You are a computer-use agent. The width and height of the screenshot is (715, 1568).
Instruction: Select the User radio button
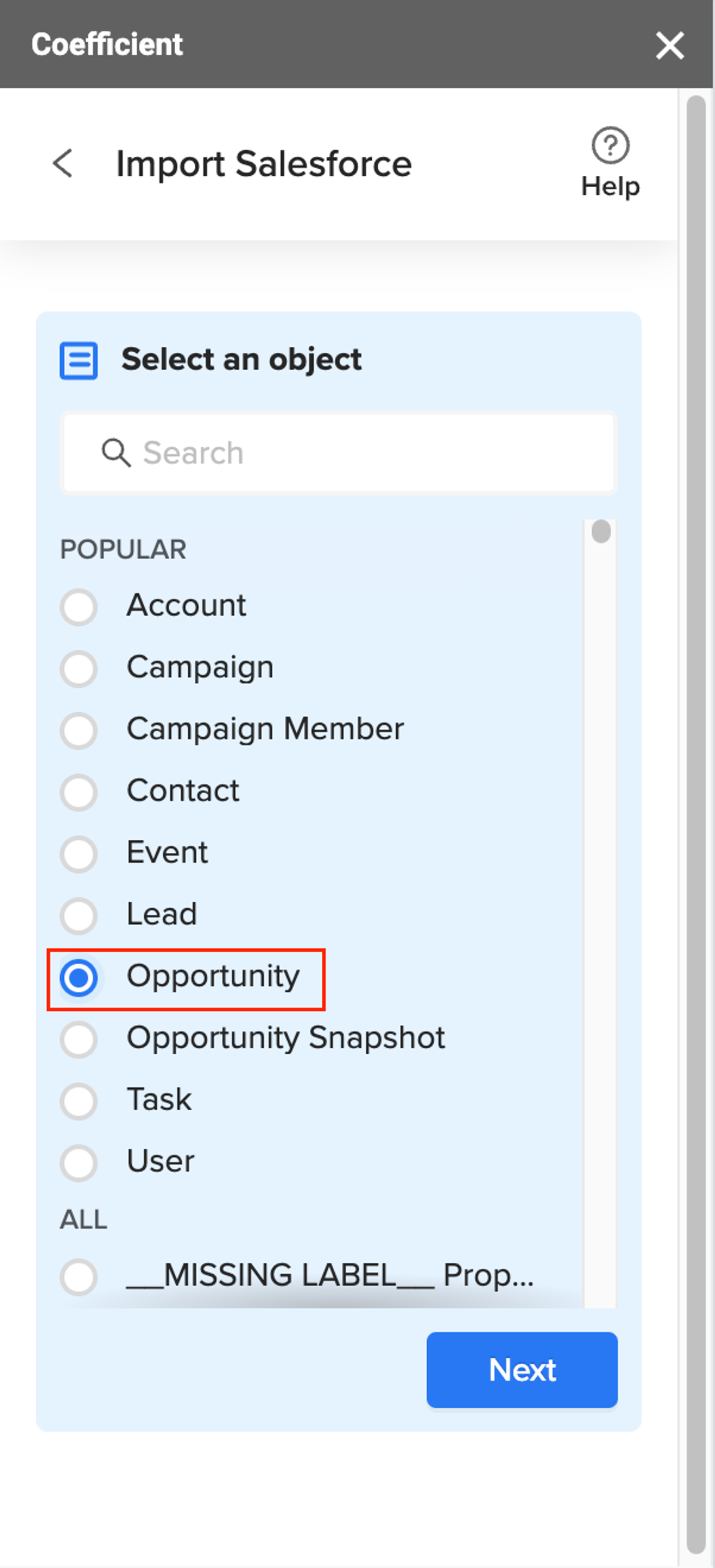click(x=79, y=1163)
